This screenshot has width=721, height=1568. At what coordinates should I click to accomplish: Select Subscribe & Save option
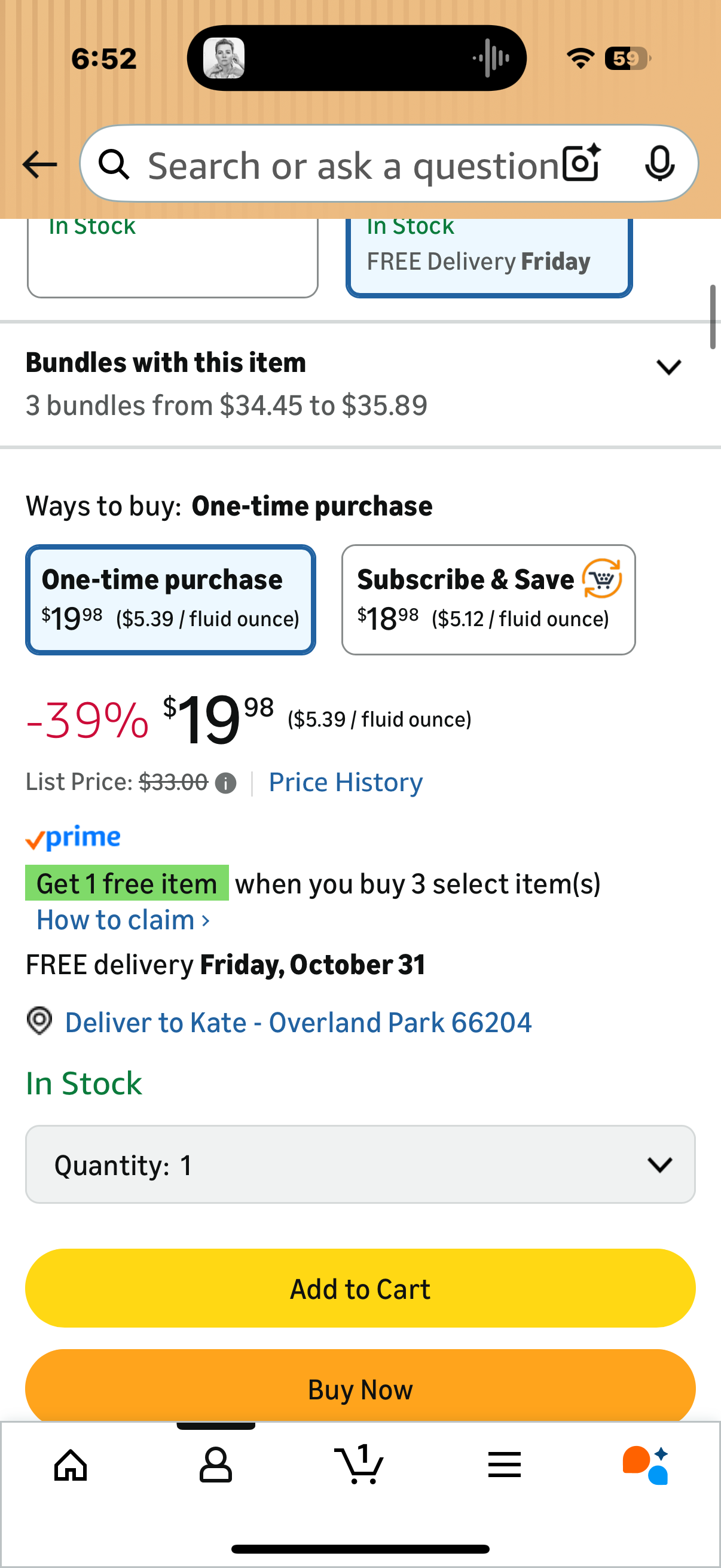[488, 600]
